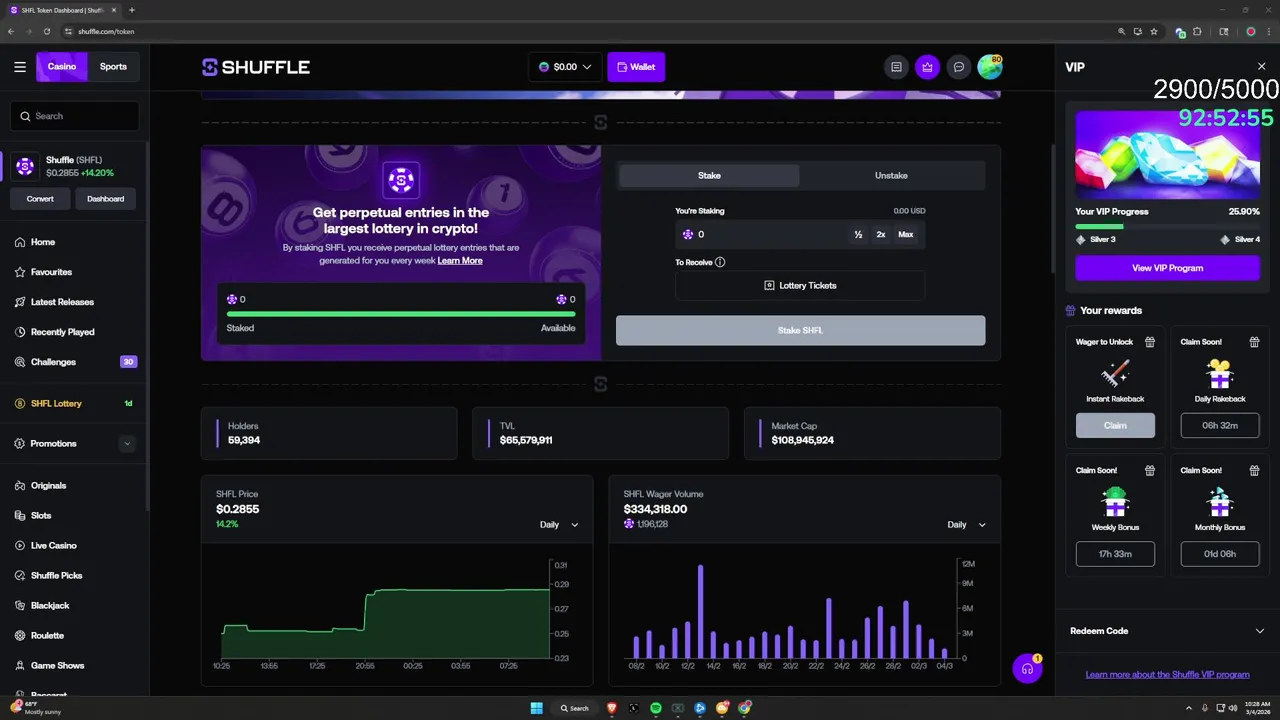This screenshot has width=1280, height=720.
Task: Click the Convert button
Action: 40,199
